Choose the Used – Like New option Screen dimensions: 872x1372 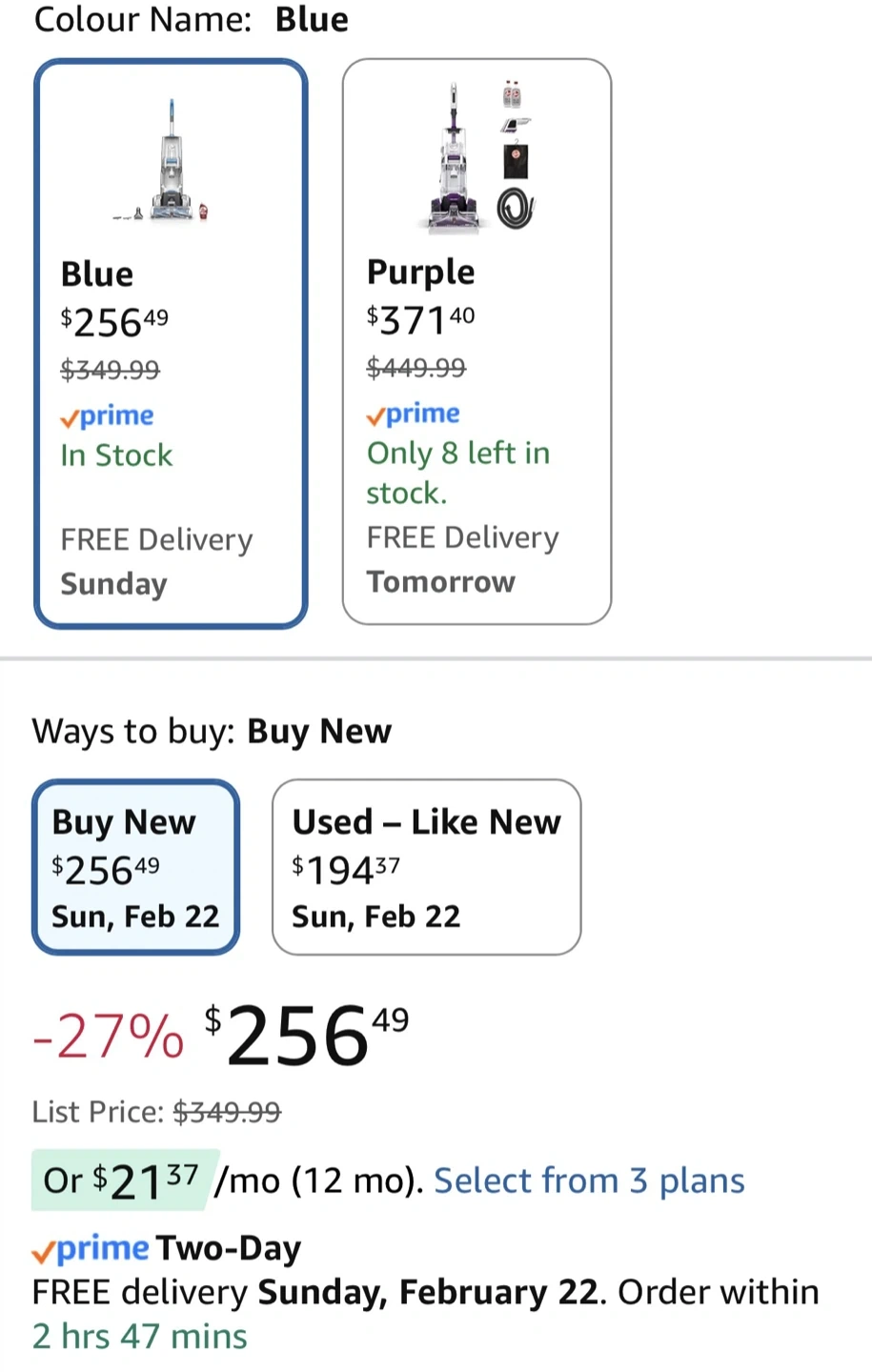[x=426, y=867]
